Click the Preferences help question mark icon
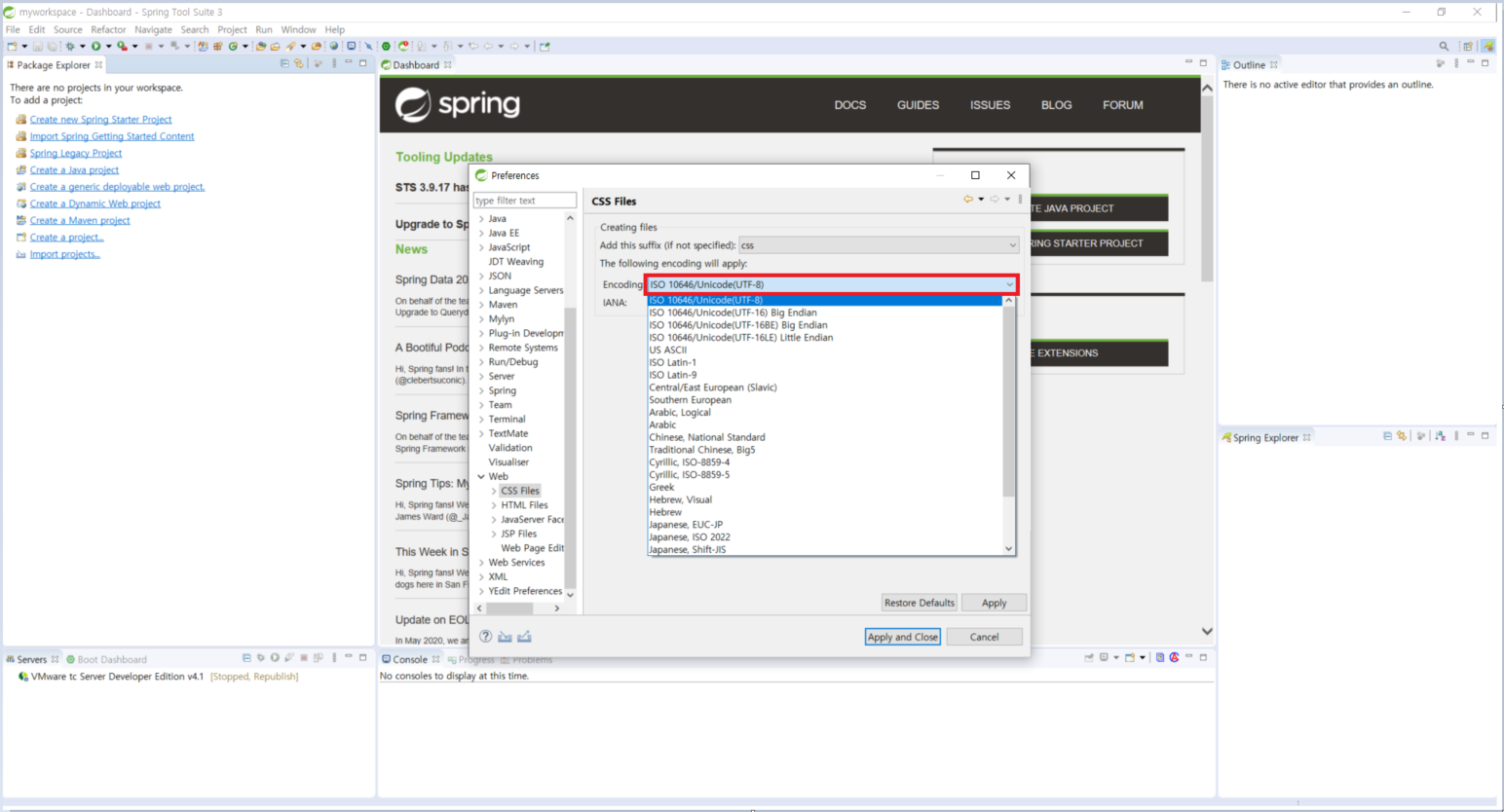Viewport: 1504px width, 812px height. click(485, 637)
